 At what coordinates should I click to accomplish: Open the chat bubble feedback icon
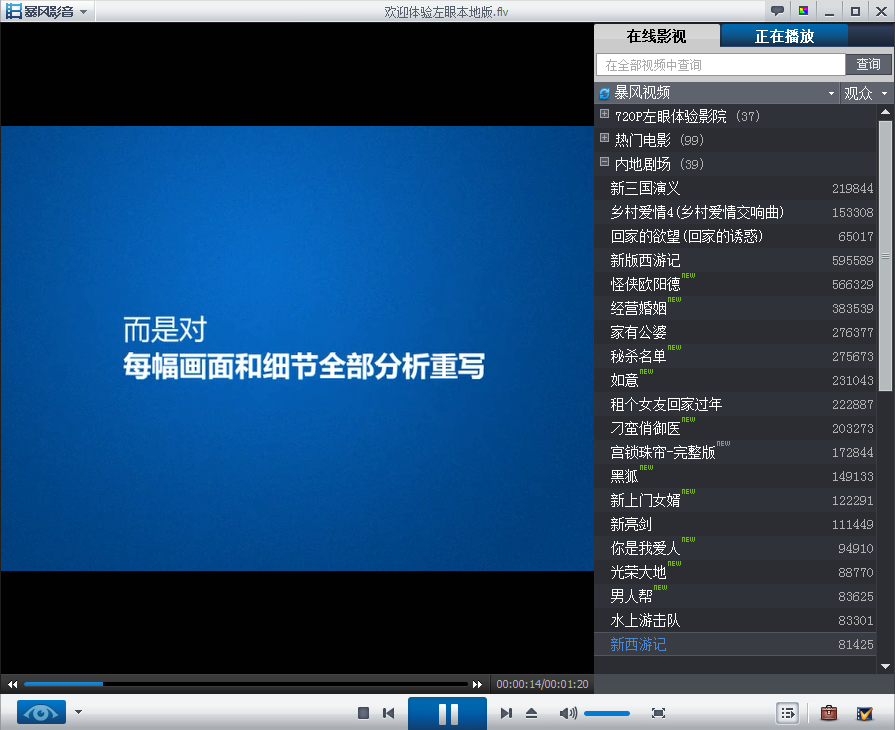(x=777, y=11)
